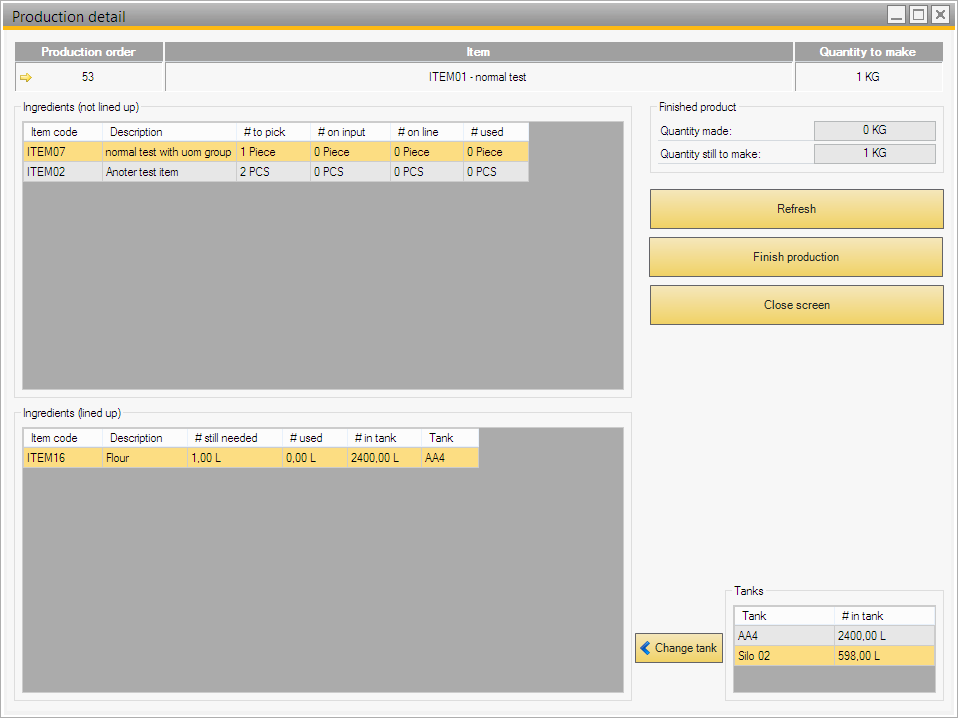The height and width of the screenshot is (718, 958).
Task: Click the '# in tank' header in Tanks panel
Action: (884, 616)
